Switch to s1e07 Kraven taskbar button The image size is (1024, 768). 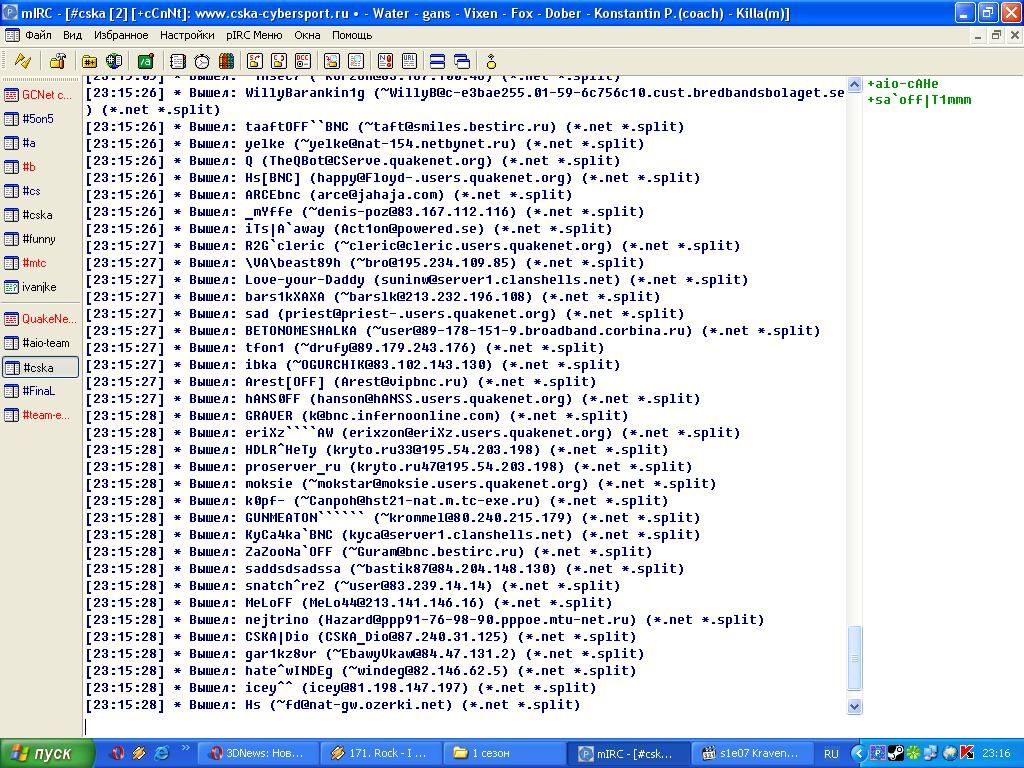click(752, 753)
